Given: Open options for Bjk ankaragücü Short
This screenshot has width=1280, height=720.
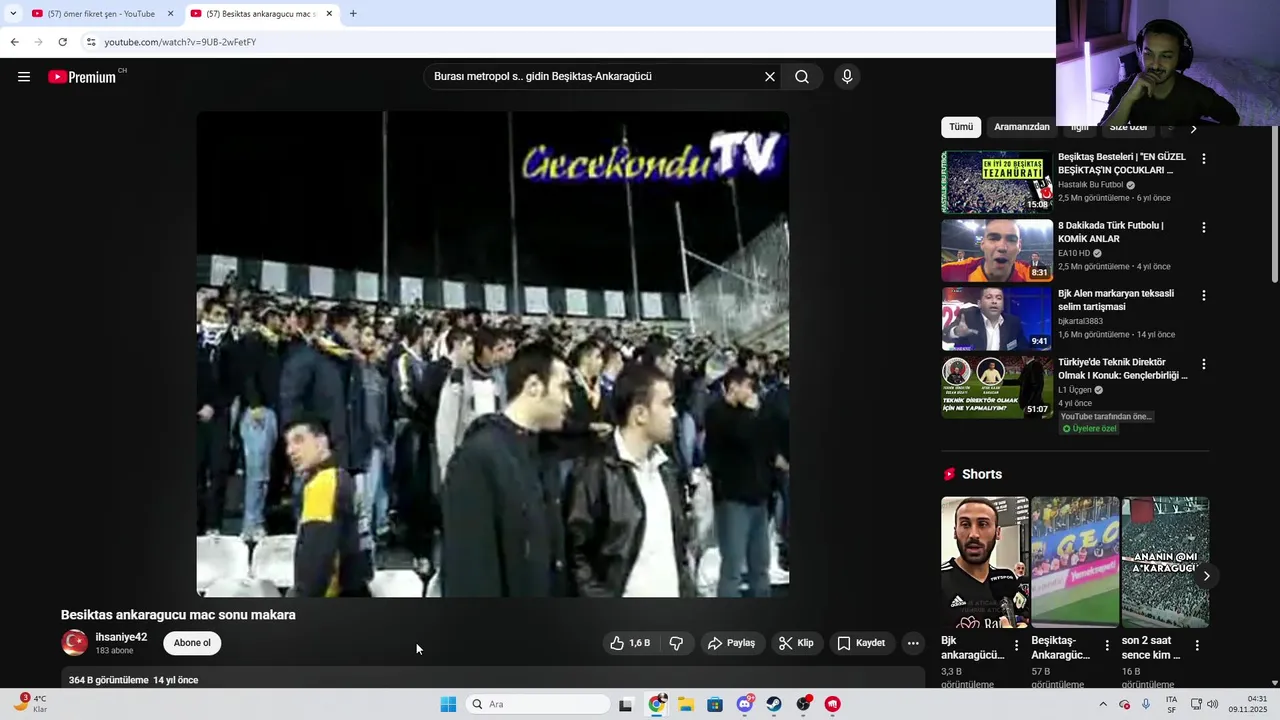Looking at the screenshot, I should point(1016,646).
